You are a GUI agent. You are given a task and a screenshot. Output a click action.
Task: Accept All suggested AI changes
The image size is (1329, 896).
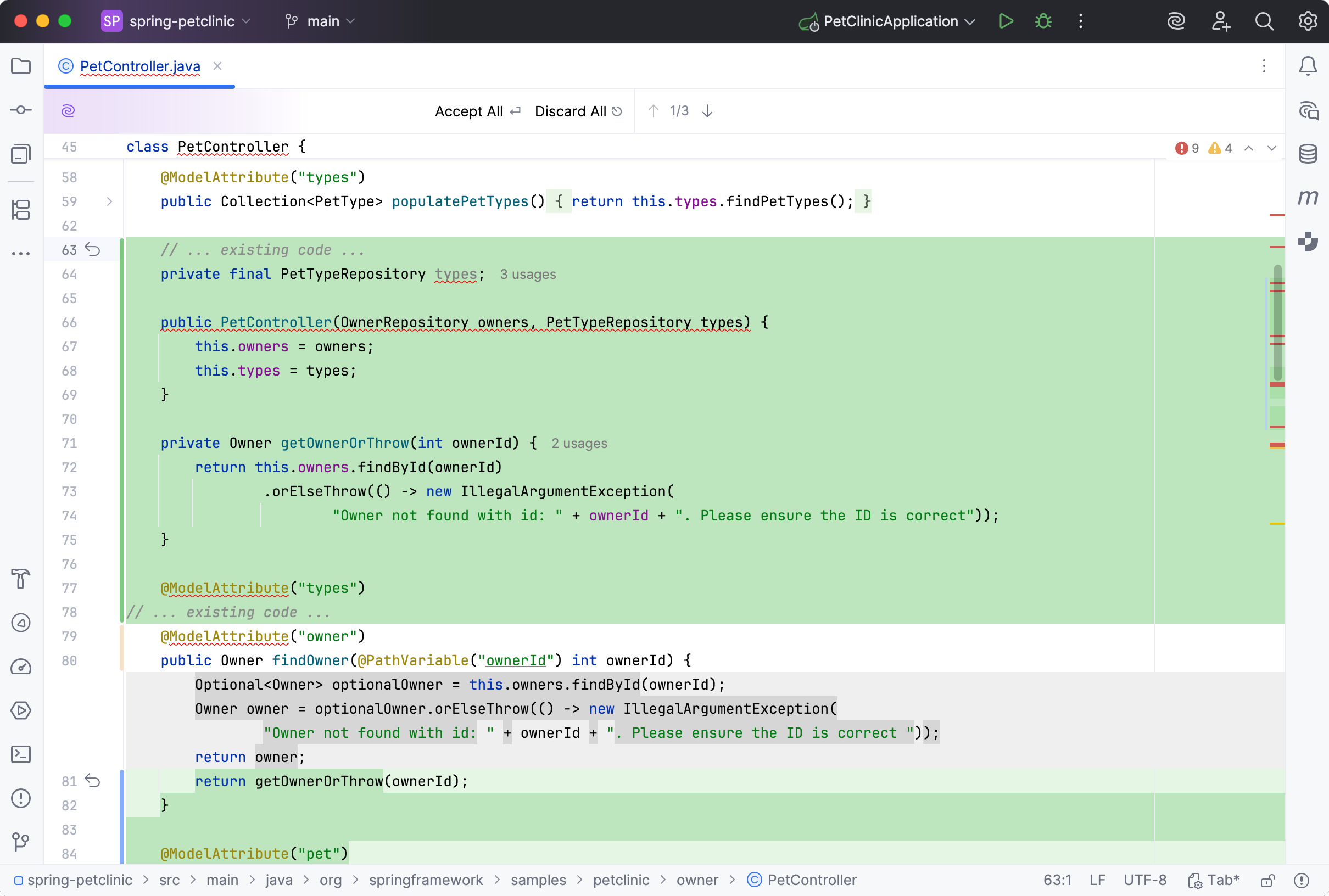coord(469,111)
